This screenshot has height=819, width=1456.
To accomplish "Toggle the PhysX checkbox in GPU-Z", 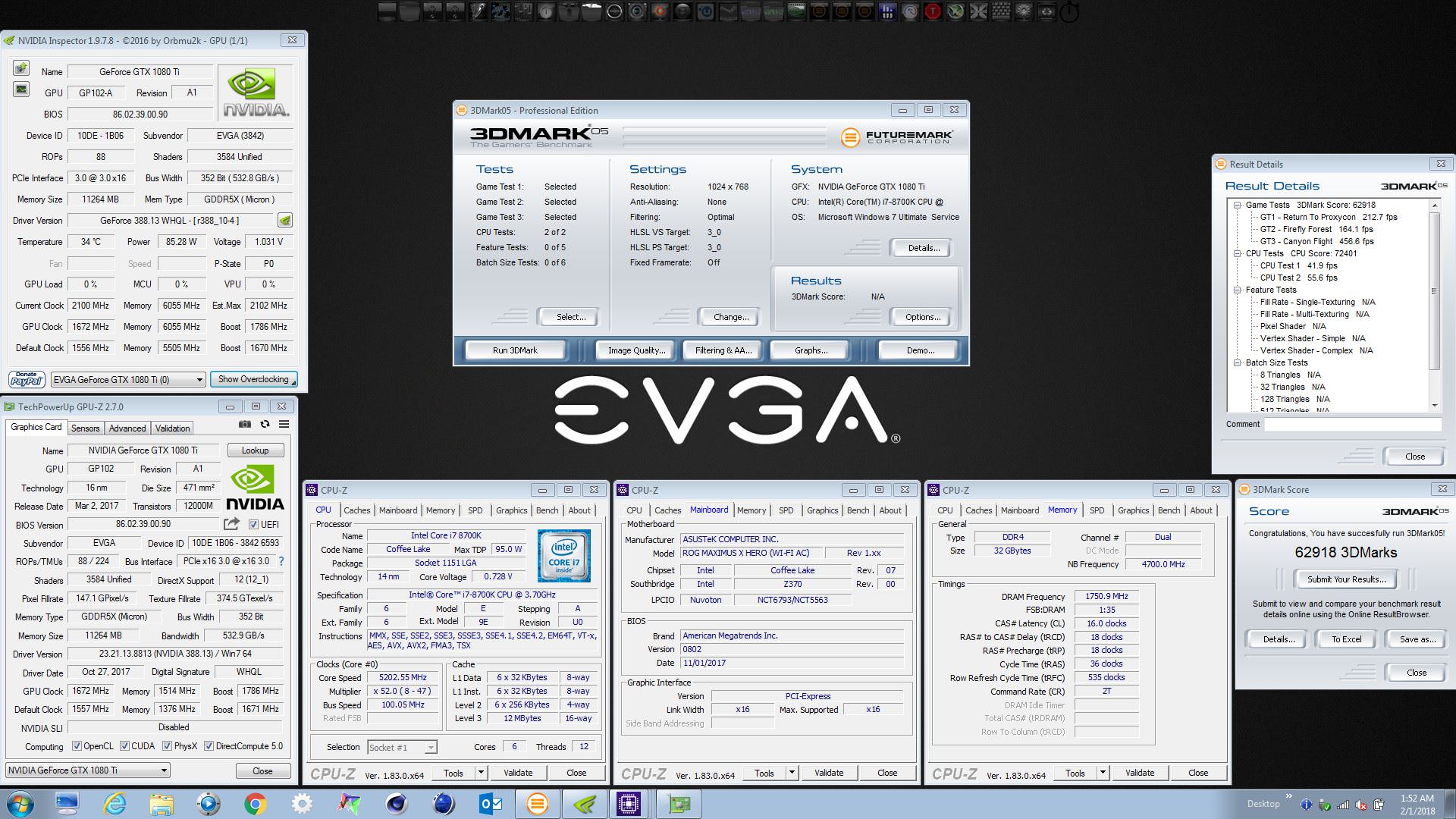I will pyautogui.click(x=167, y=746).
